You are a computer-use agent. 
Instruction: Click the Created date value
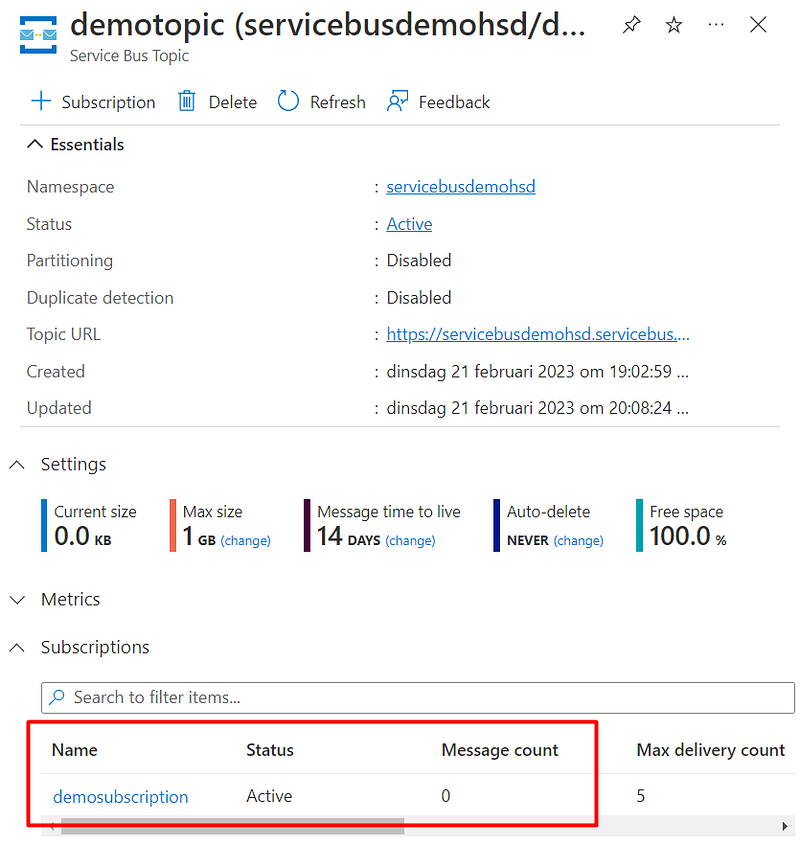click(x=538, y=372)
